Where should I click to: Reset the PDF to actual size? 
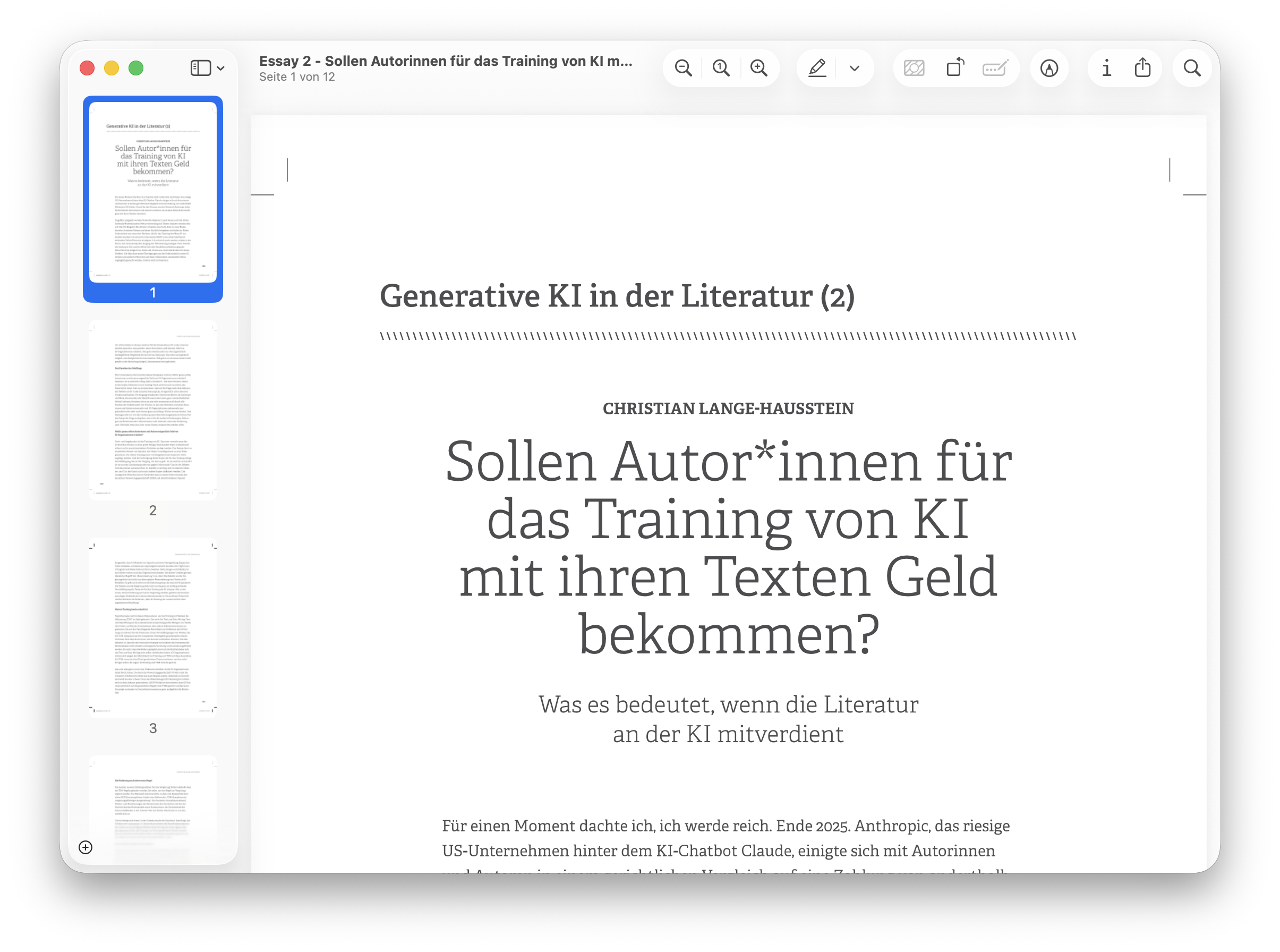[721, 67]
